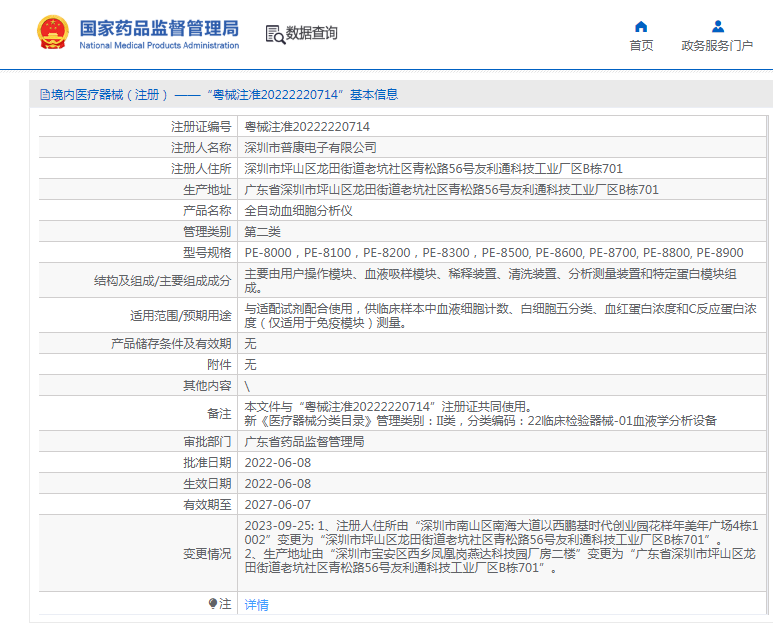Click the 注册证编号 row label
The width and height of the screenshot is (773, 624).
tap(201, 127)
